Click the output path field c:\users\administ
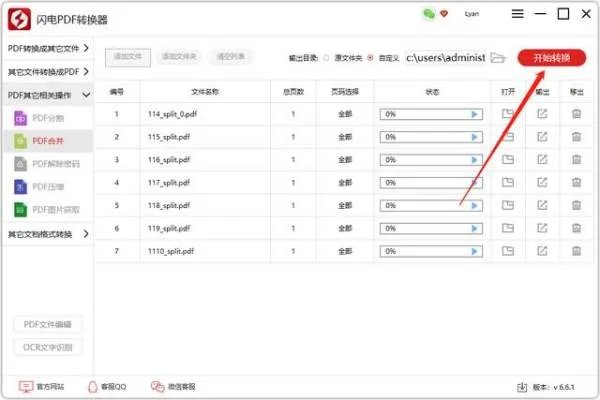Viewport: 600px width, 400px height. [x=446, y=58]
